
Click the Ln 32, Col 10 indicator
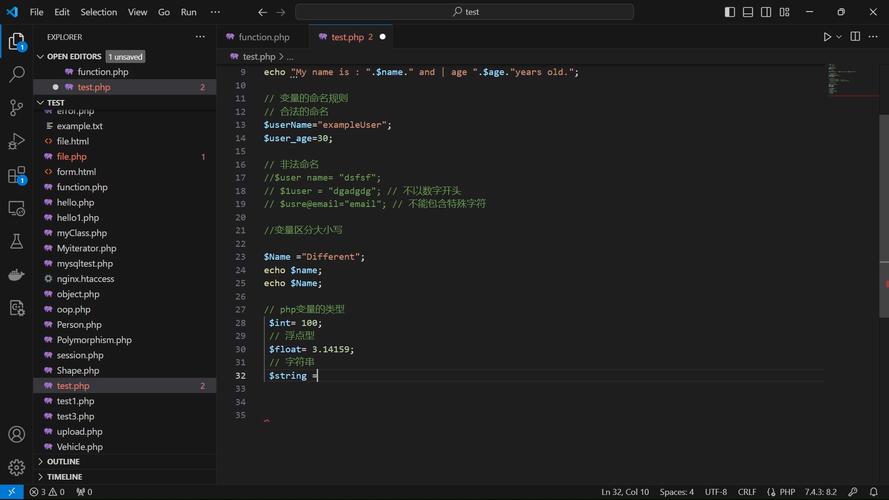coord(625,492)
